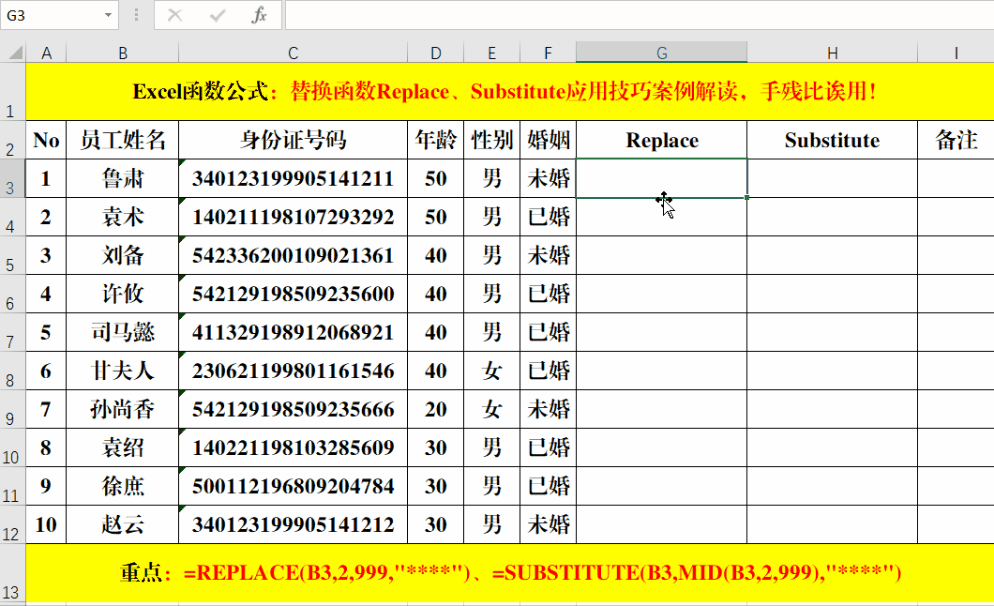Click ID number 340123199905141212
994x606 pixels.
[x=293, y=525]
